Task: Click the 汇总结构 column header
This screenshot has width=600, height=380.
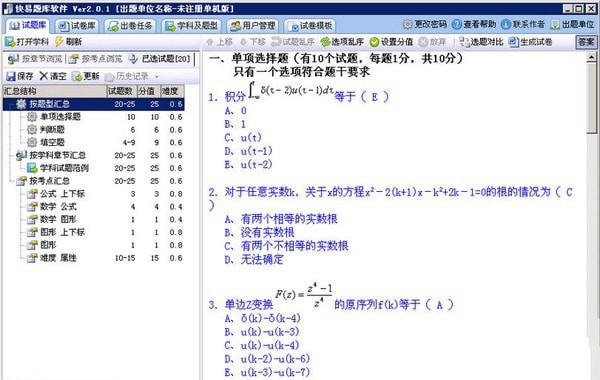Action: point(54,91)
